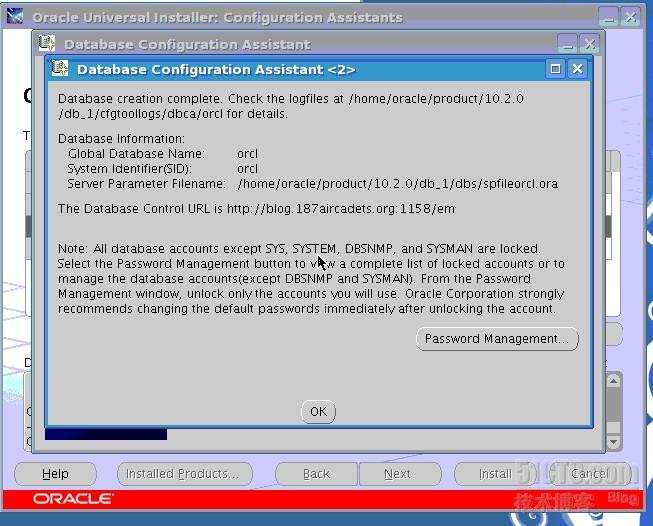Open the Password Management dialog
653x526 pixels.
(497, 339)
